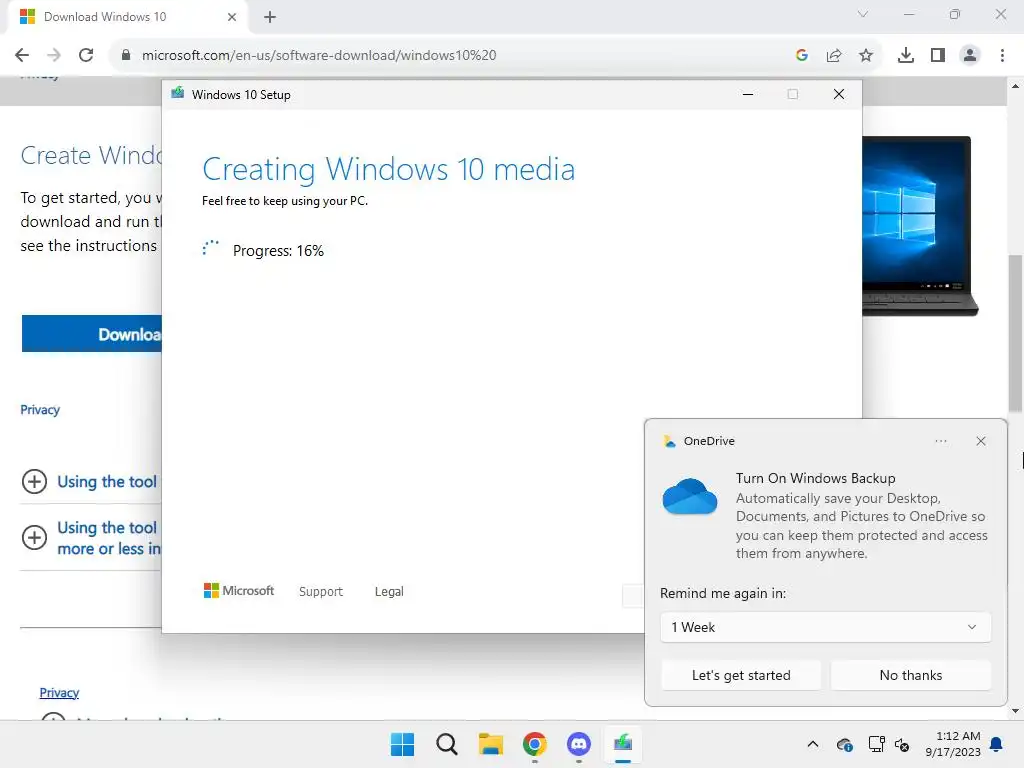The image size is (1024, 768).
Task: Open the Privacy link below Download button
Action: pos(40,410)
